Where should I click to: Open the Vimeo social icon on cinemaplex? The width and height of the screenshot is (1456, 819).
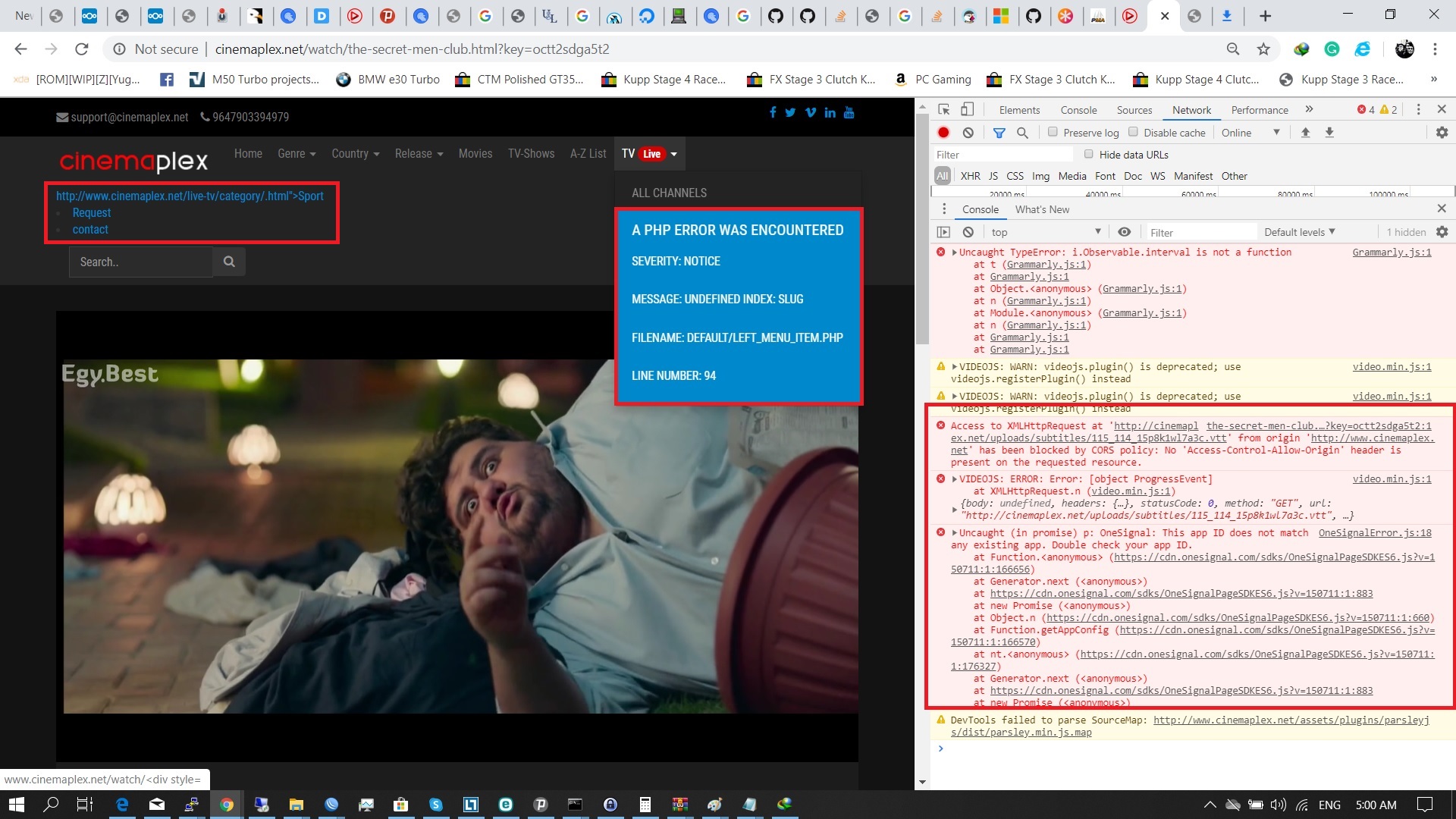coord(811,112)
